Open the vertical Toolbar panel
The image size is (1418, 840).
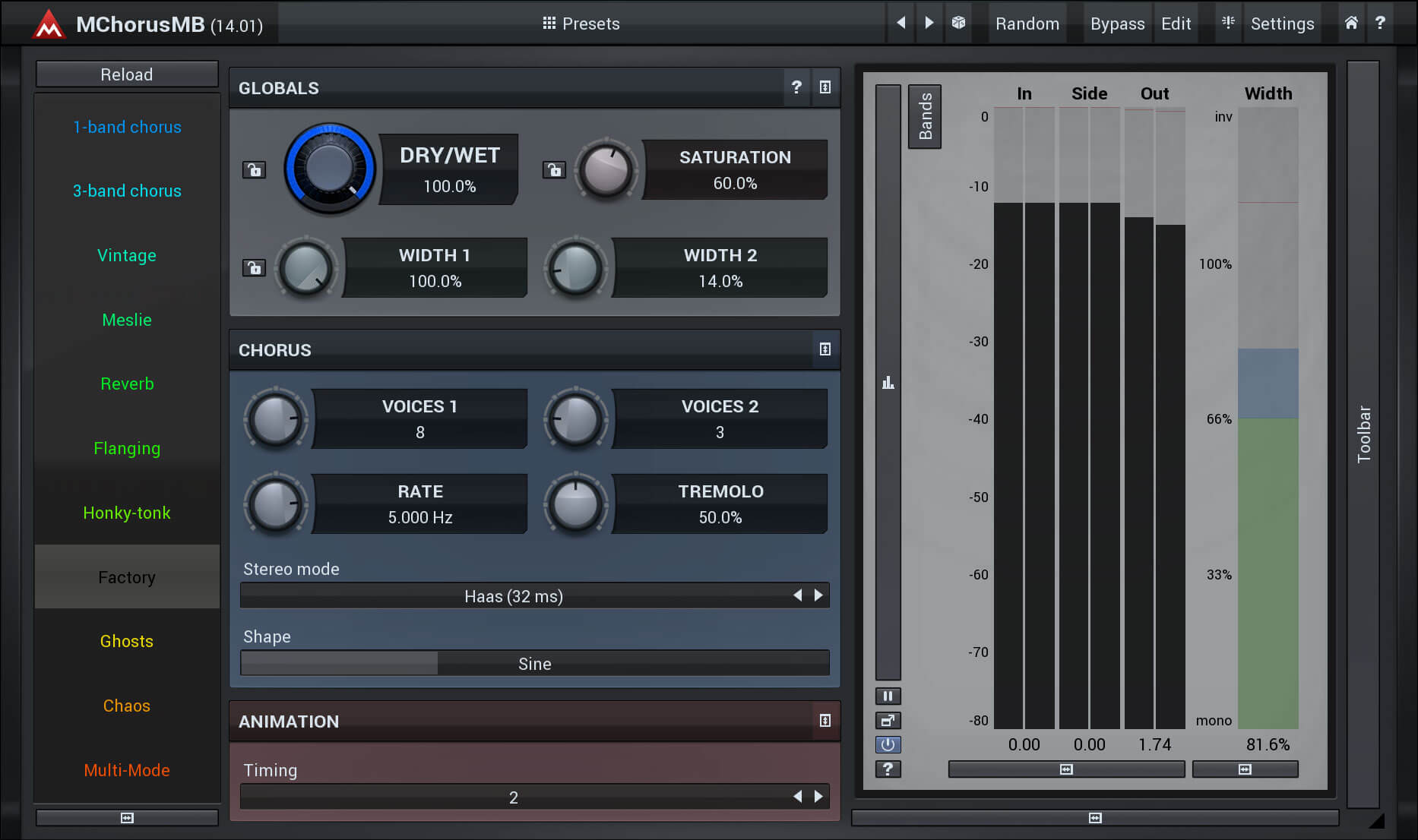point(1363,434)
